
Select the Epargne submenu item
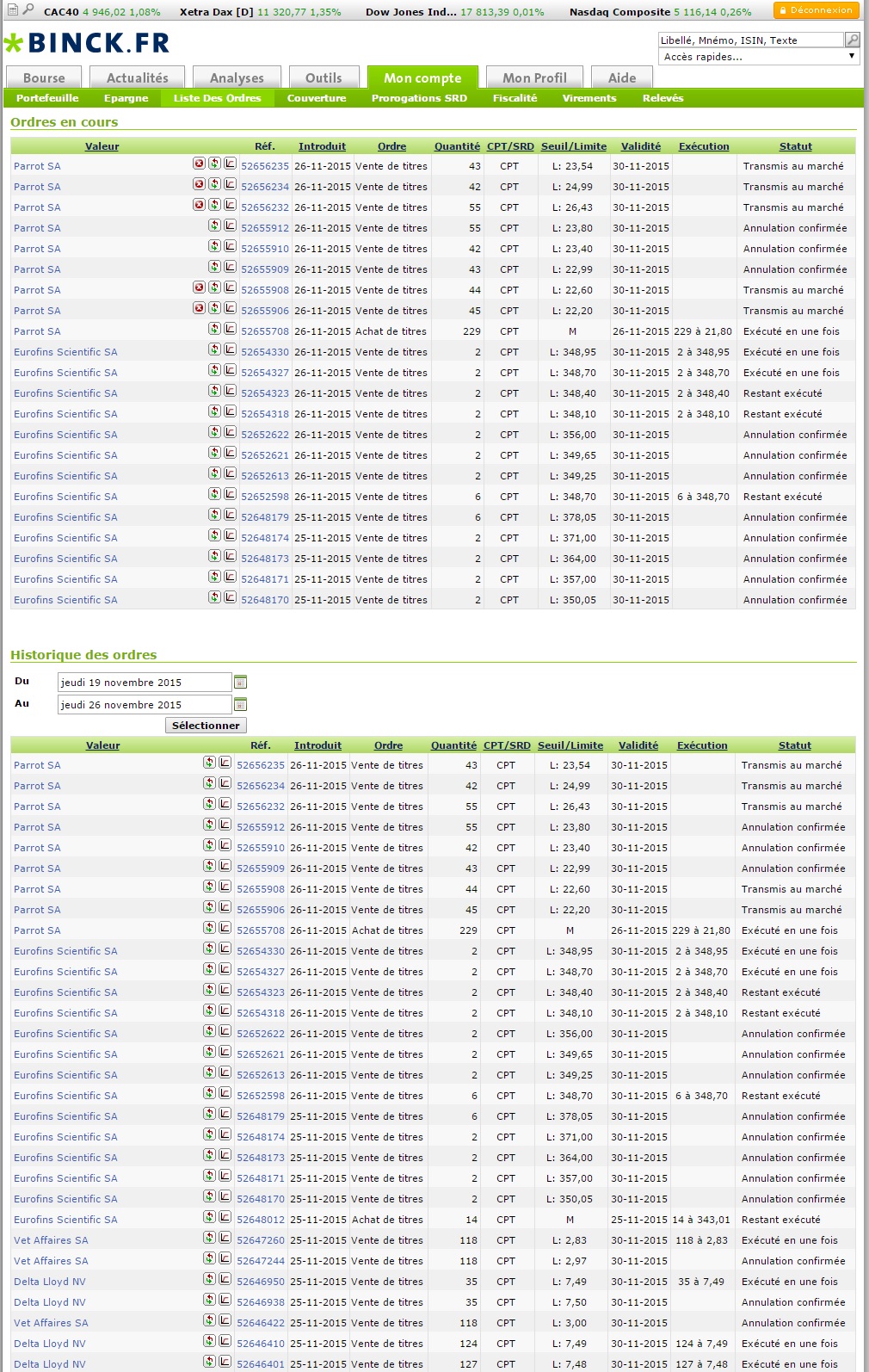126,98
